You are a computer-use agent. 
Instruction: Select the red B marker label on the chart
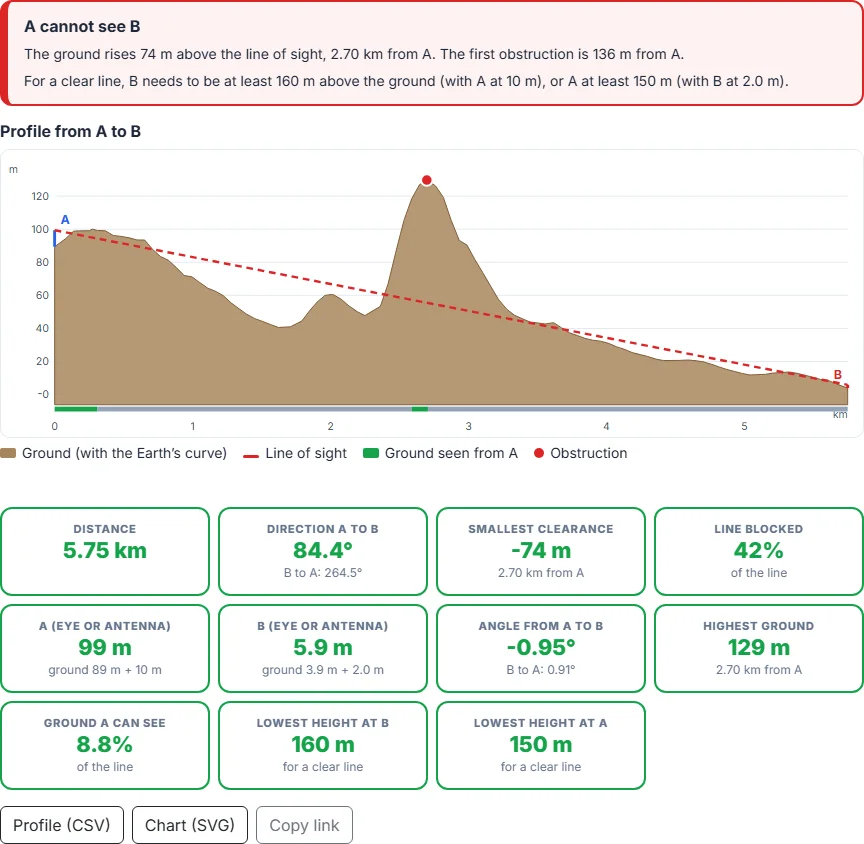[838, 375]
